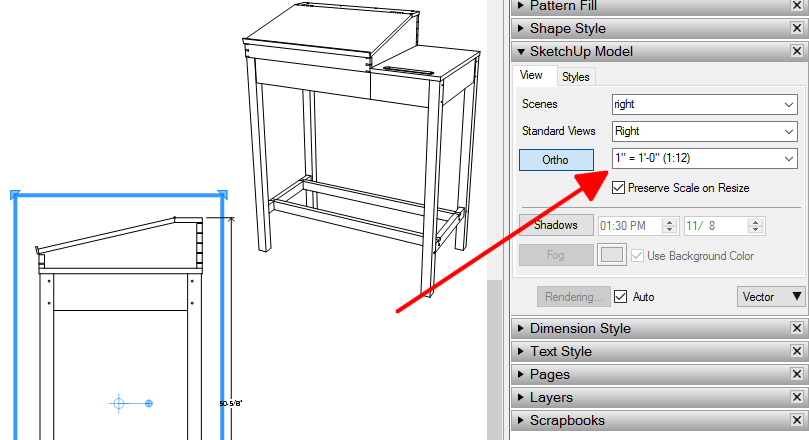The height and width of the screenshot is (440, 809).
Task: Open the Vector render mode dropdown
Action: [x=771, y=297]
